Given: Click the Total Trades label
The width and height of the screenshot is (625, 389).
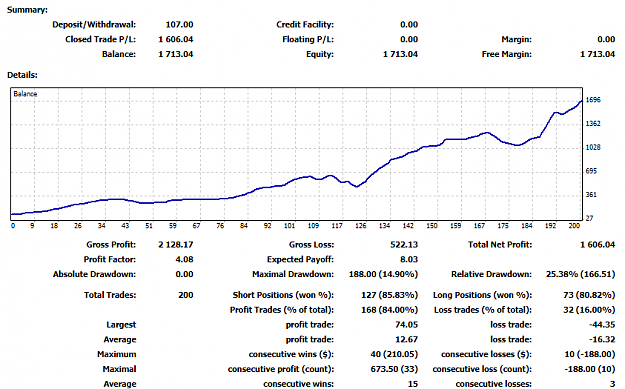Looking at the screenshot, I should [x=110, y=295].
